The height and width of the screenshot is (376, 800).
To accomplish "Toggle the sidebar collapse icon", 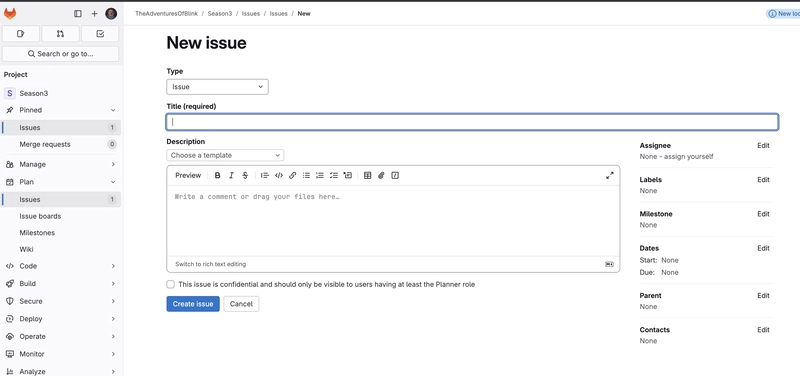I will (78, 14).
